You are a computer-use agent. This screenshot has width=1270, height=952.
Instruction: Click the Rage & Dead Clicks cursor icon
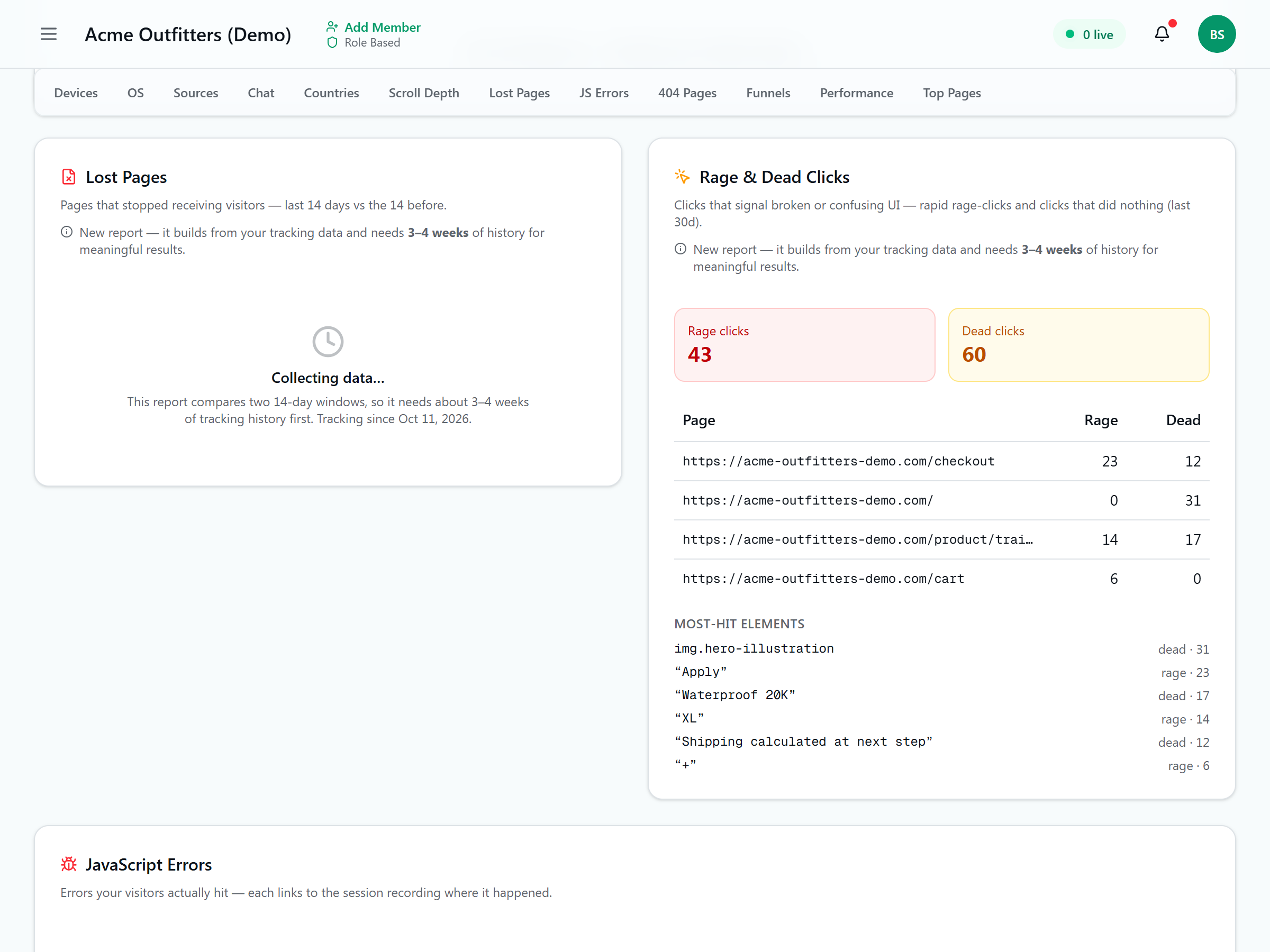click(682, 177)
